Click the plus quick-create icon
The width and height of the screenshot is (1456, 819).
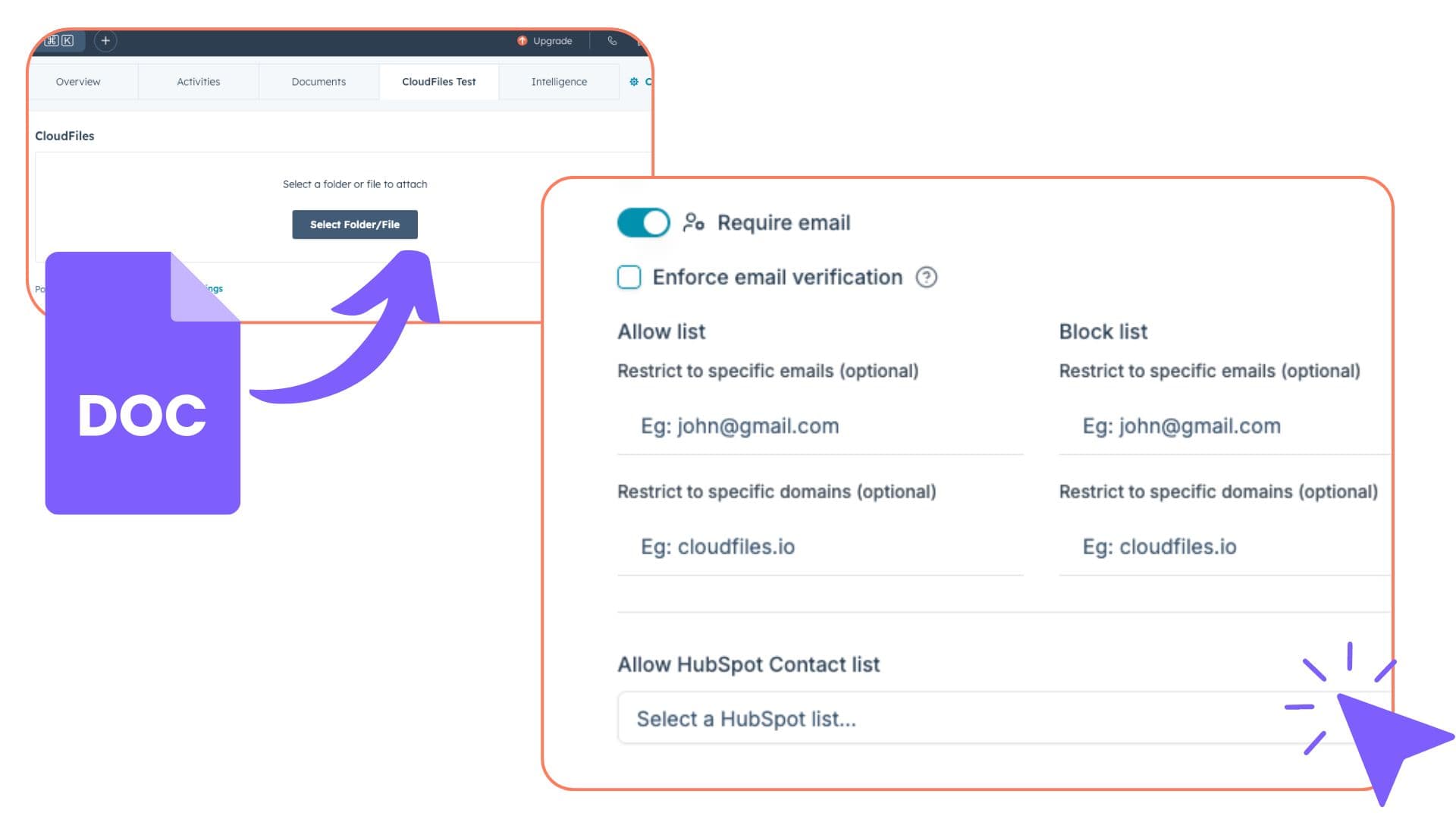pos(105,41)
